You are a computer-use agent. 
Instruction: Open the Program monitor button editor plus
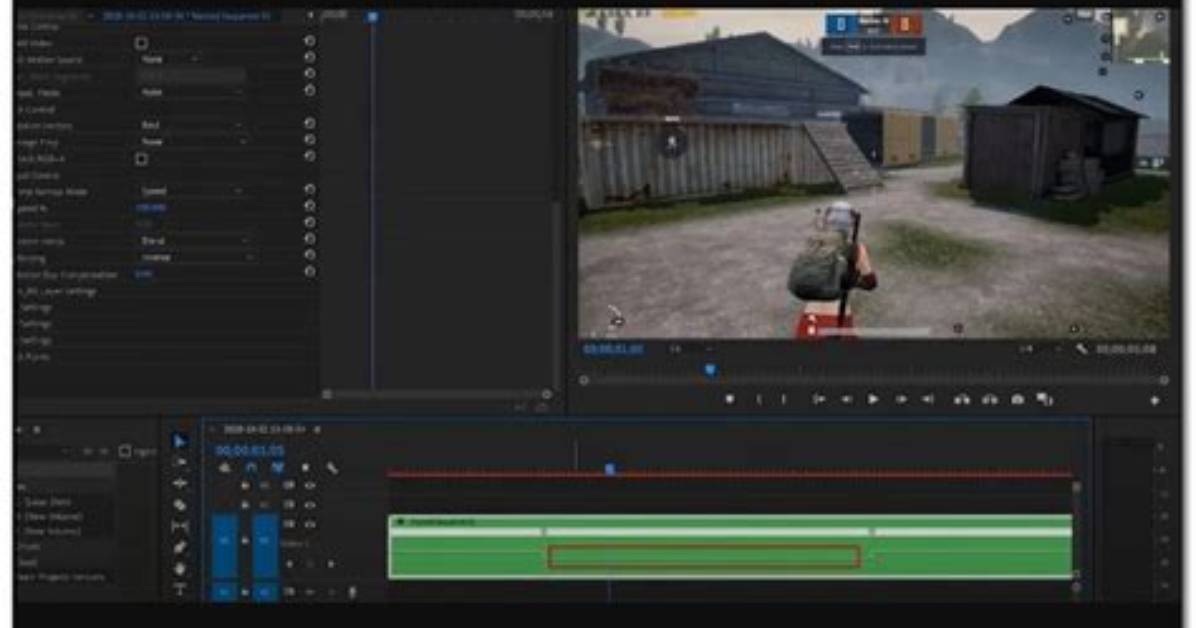[x=1155, y=400]
